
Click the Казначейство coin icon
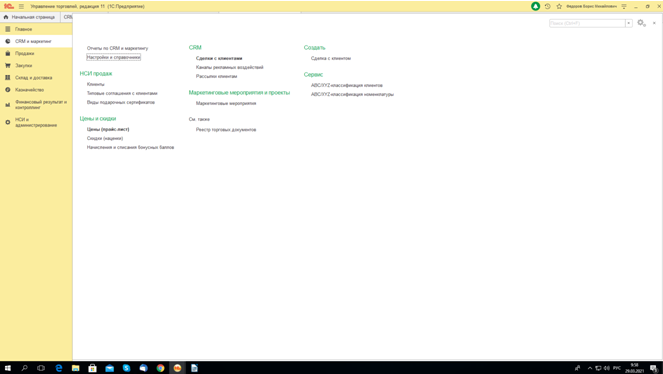(8, 90)
